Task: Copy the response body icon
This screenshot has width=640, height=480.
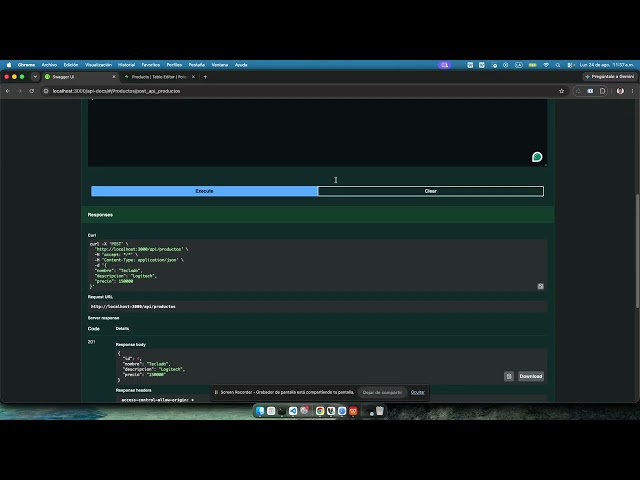Action: coord(509,376)
